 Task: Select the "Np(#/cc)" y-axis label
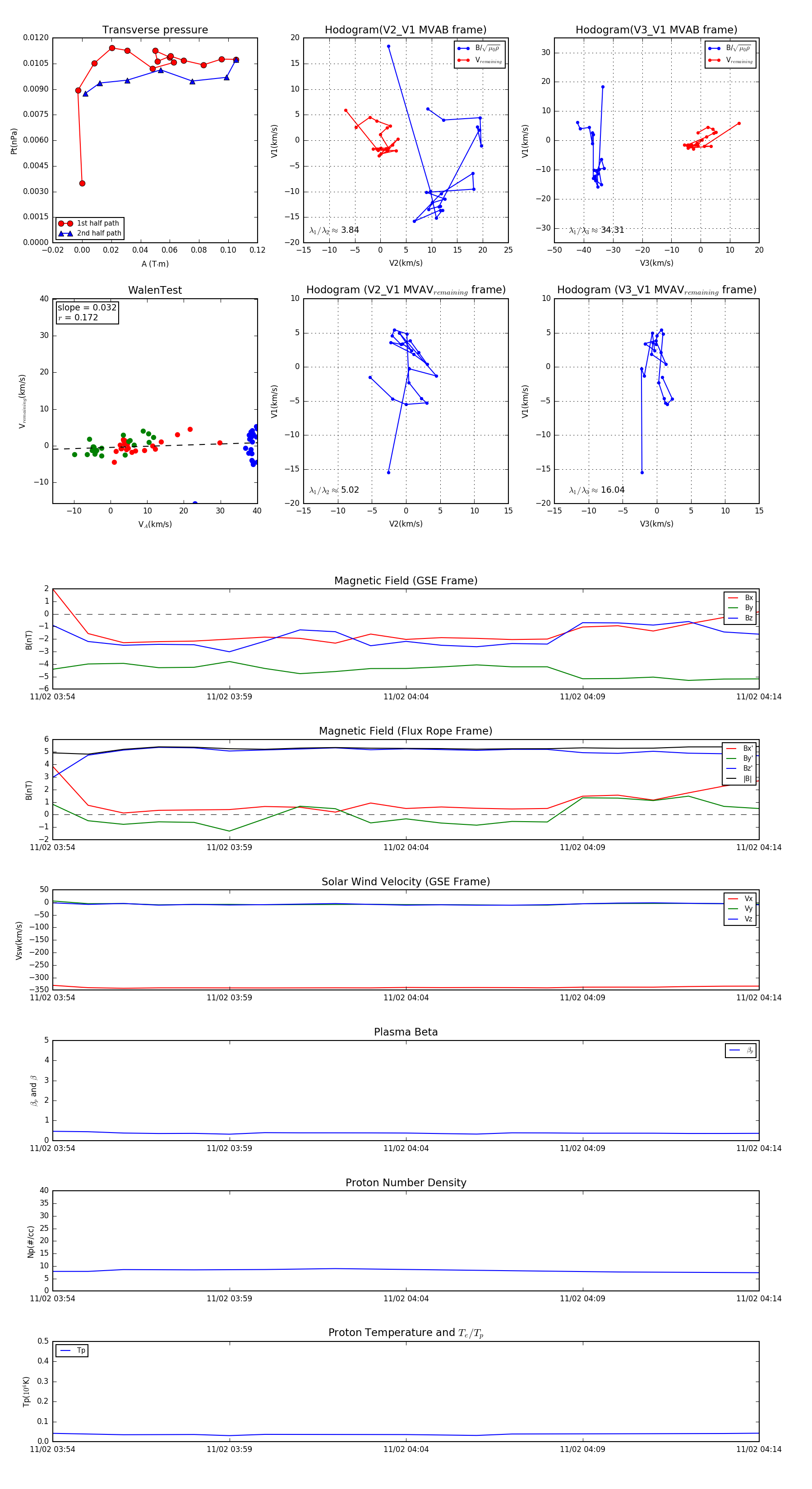point(31,1242)
